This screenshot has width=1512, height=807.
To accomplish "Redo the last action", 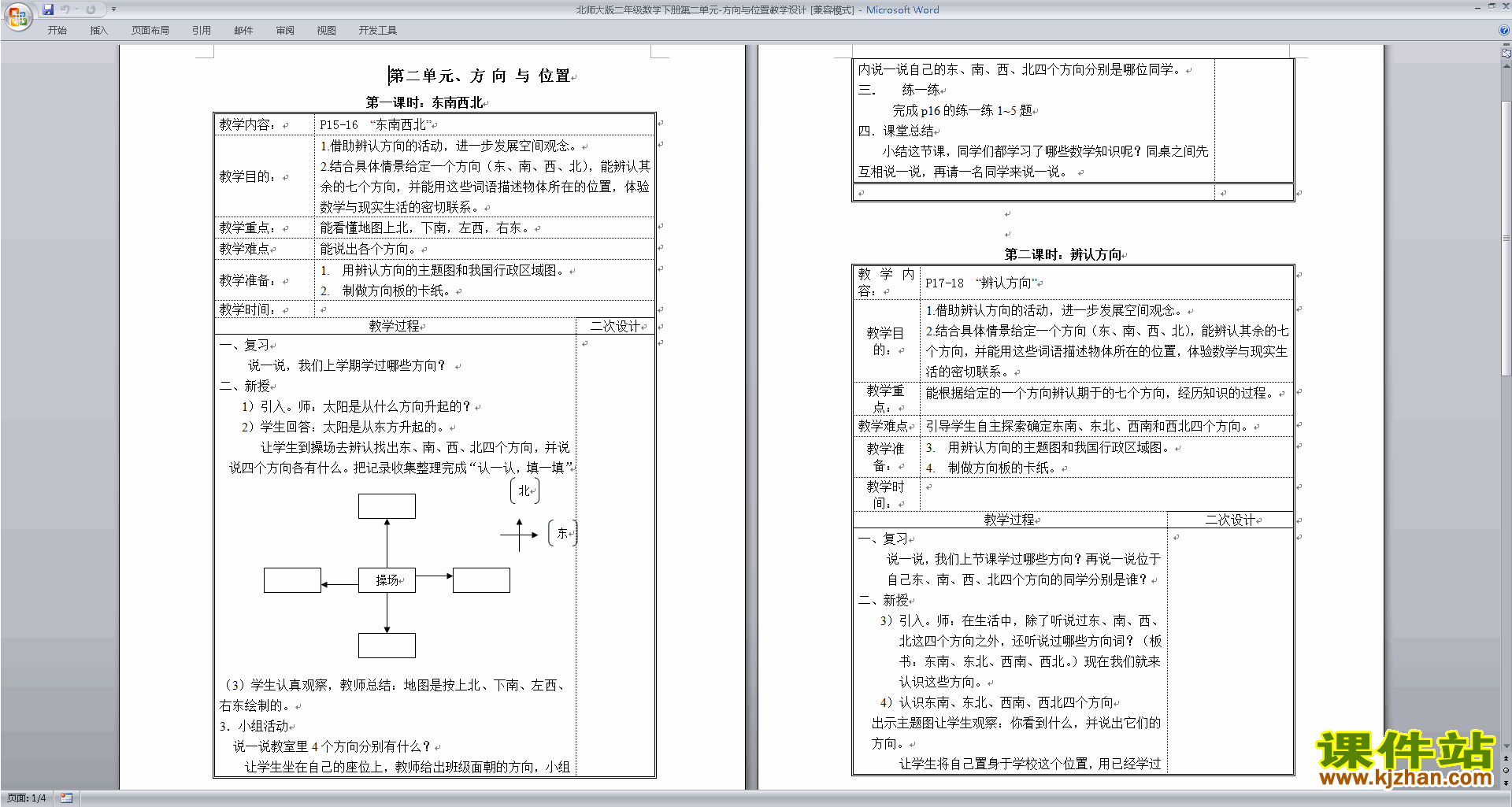I will point(91,9).
